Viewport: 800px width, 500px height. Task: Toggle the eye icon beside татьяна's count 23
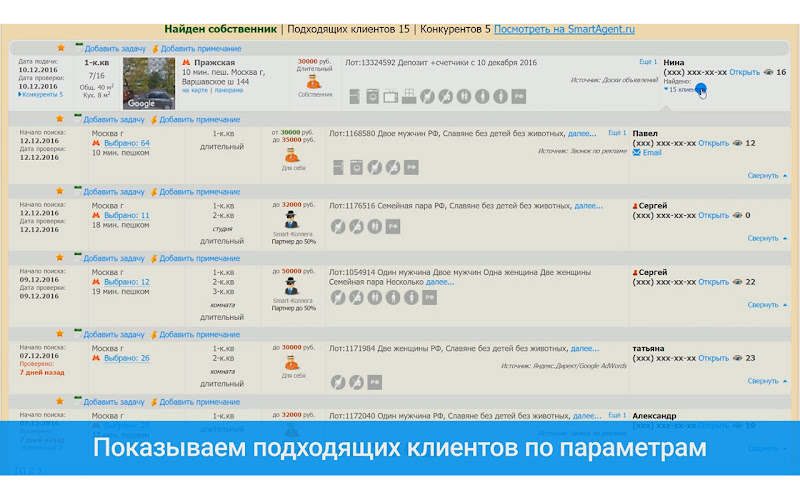tap(737, 358)
